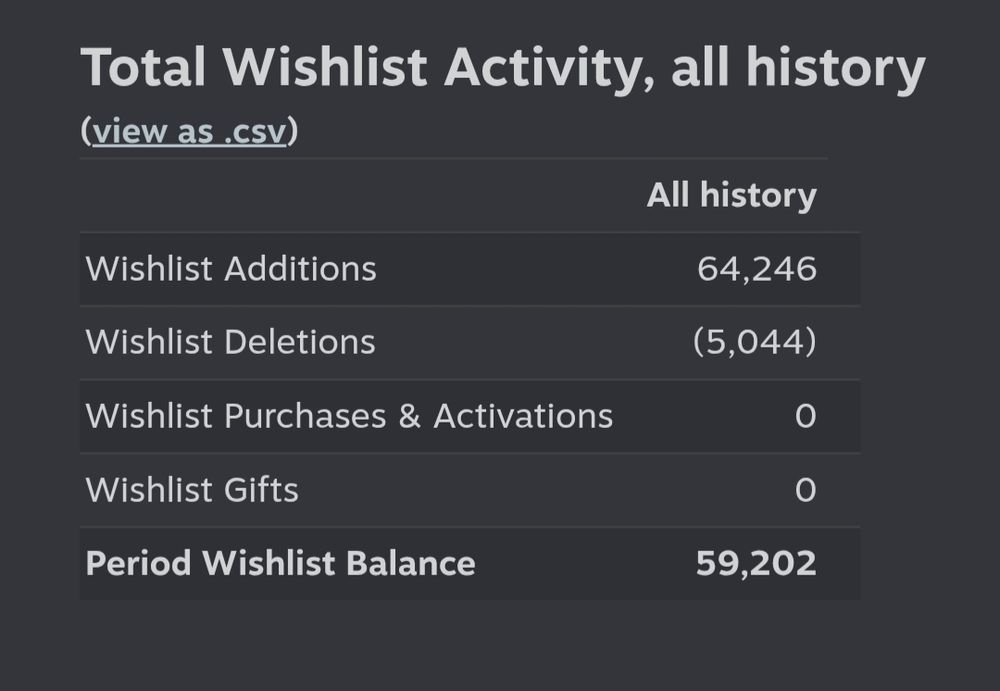This screenshot has height=691, width=1000.
Task: Select the Wishlist Additions row label
Action: pos(231,268)
